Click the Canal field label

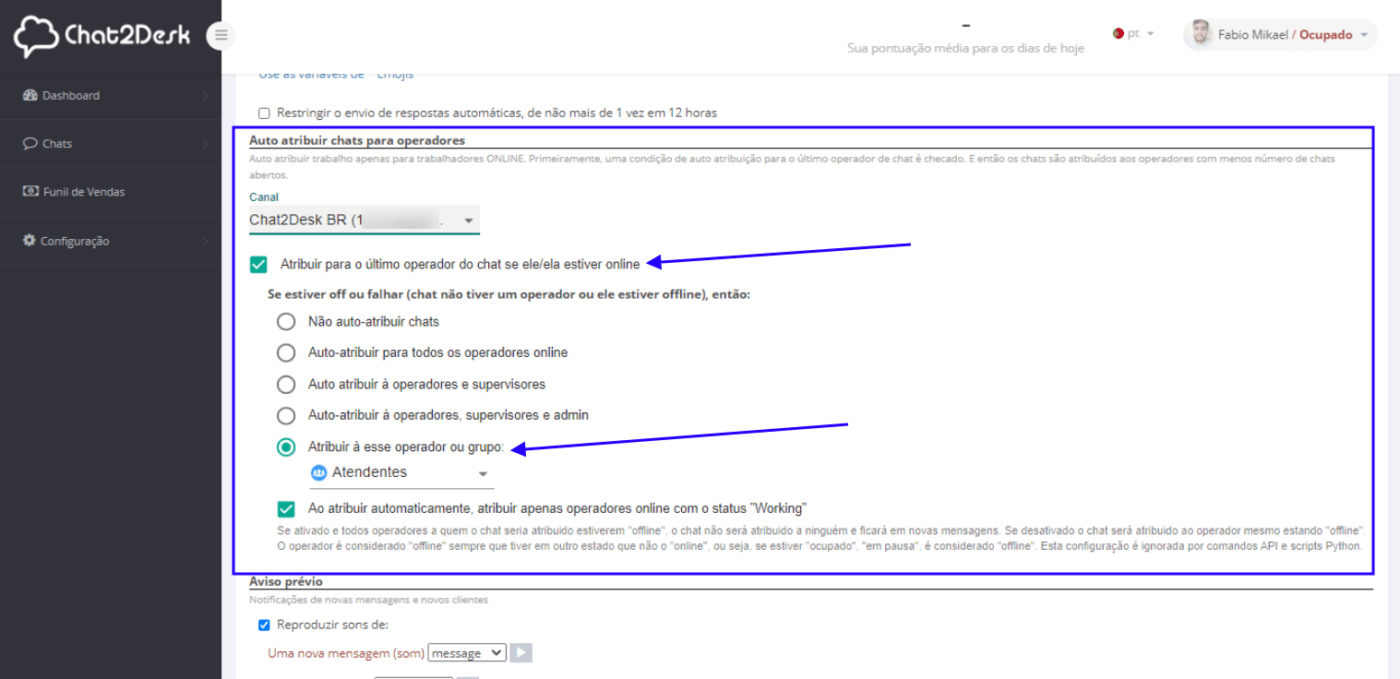pos(264,197)
